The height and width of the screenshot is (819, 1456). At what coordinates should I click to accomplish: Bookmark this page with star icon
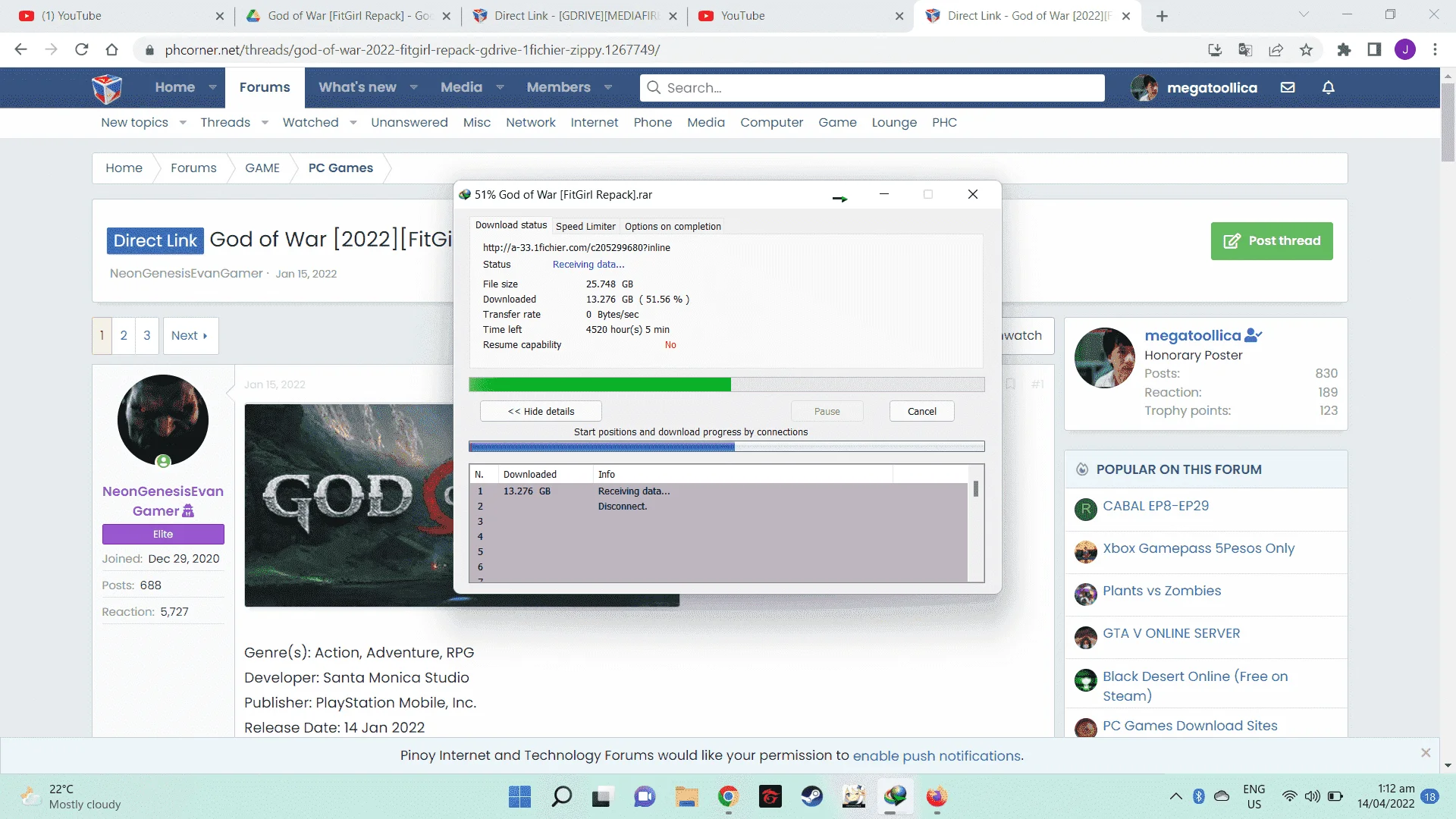click(1306, 50)
